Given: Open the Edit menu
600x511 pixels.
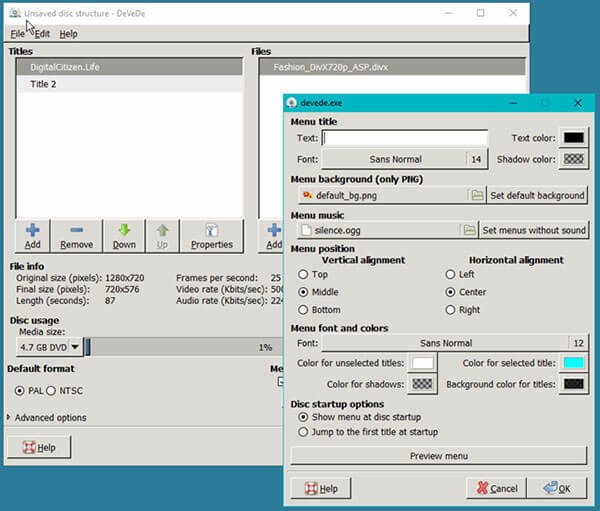Looking at the screenshot, I should 41,34.
